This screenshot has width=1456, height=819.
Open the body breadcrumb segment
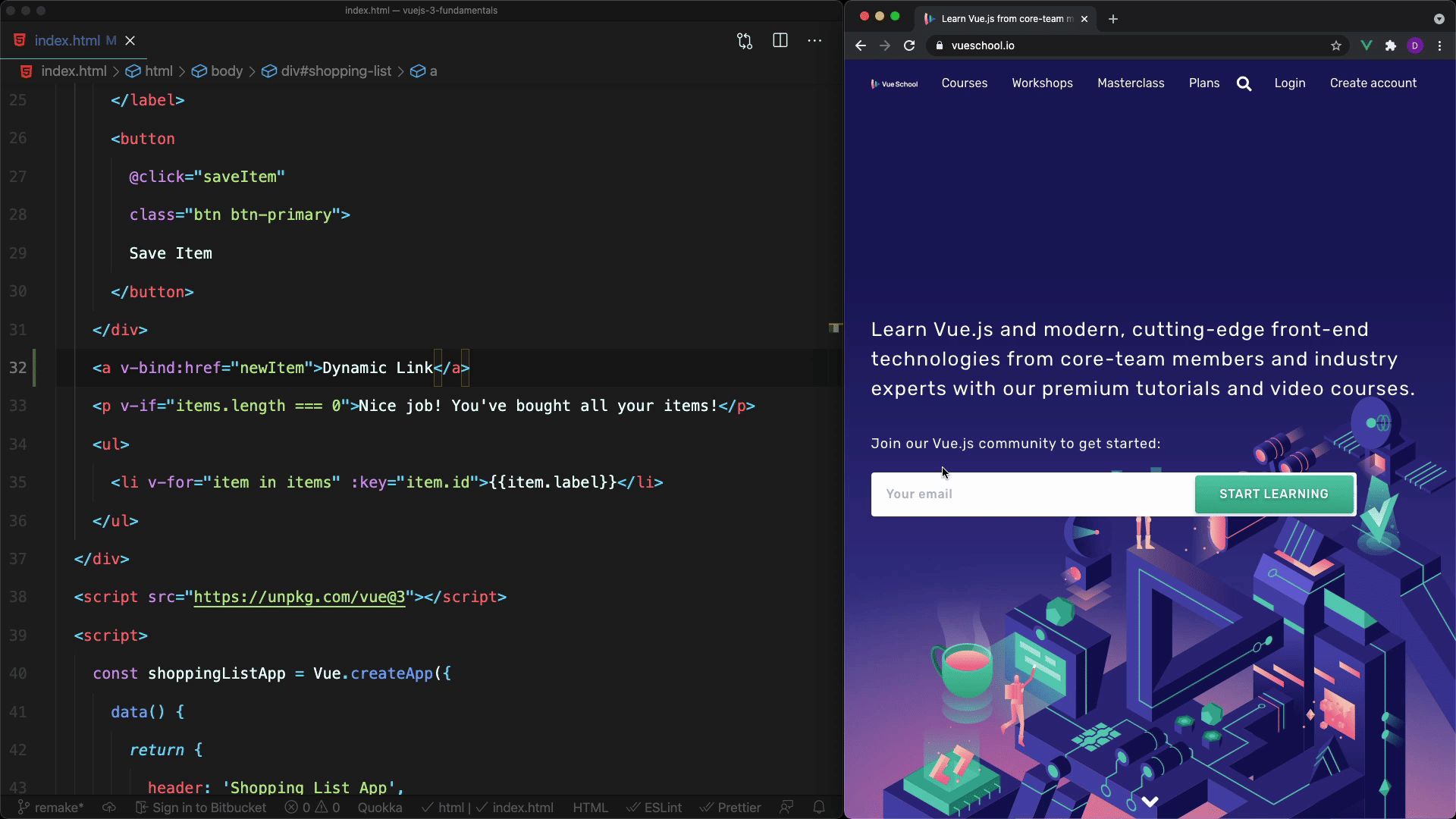pos(218,71)
